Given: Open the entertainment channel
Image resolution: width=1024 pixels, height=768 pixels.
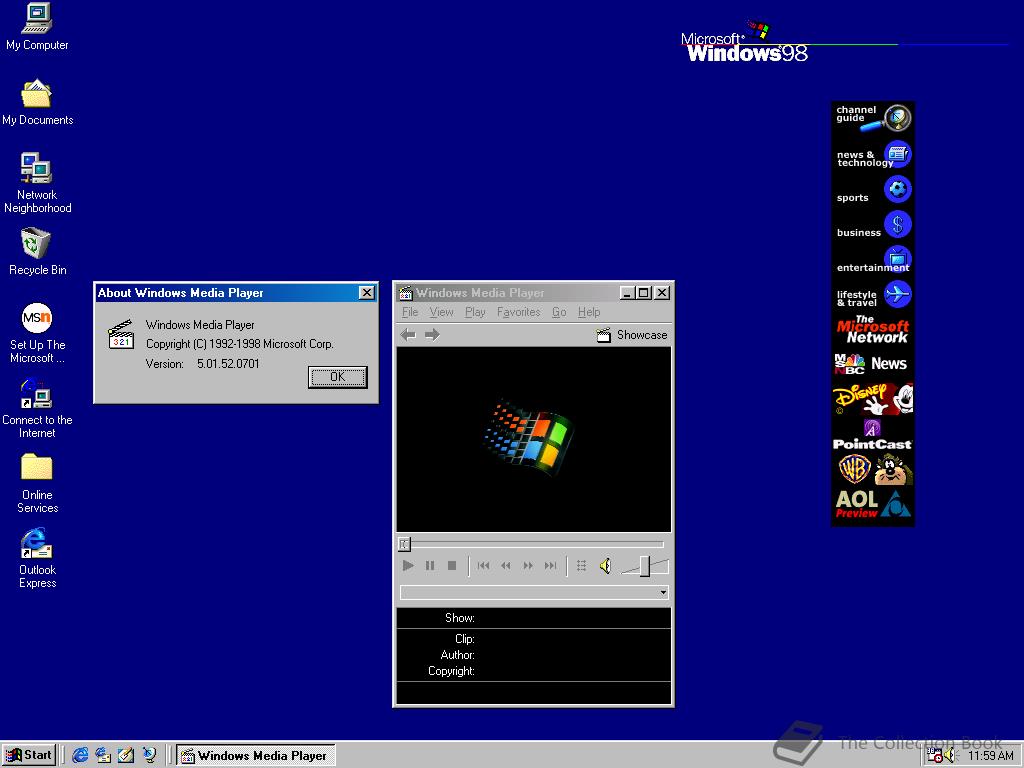Looking at the screenshot, I should click(x=872, y=261).
